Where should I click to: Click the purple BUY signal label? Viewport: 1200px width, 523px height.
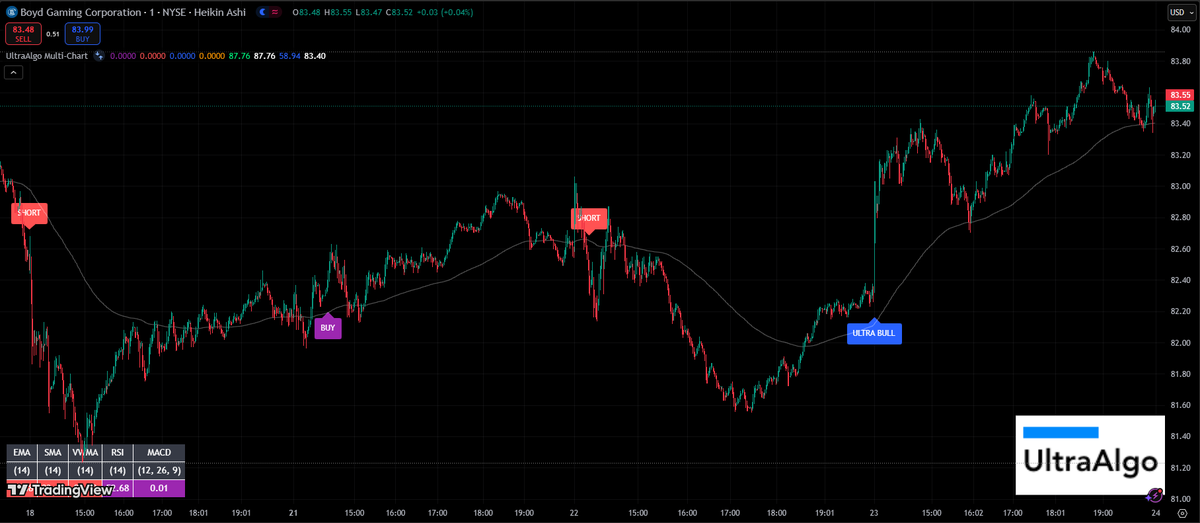tap(328, 327)
